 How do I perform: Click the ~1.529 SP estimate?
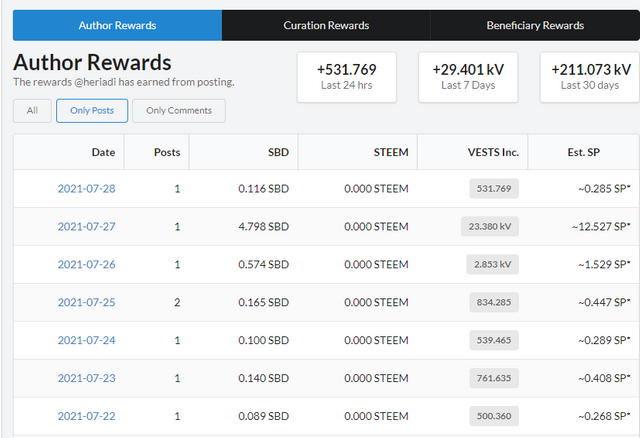(604, 265)
